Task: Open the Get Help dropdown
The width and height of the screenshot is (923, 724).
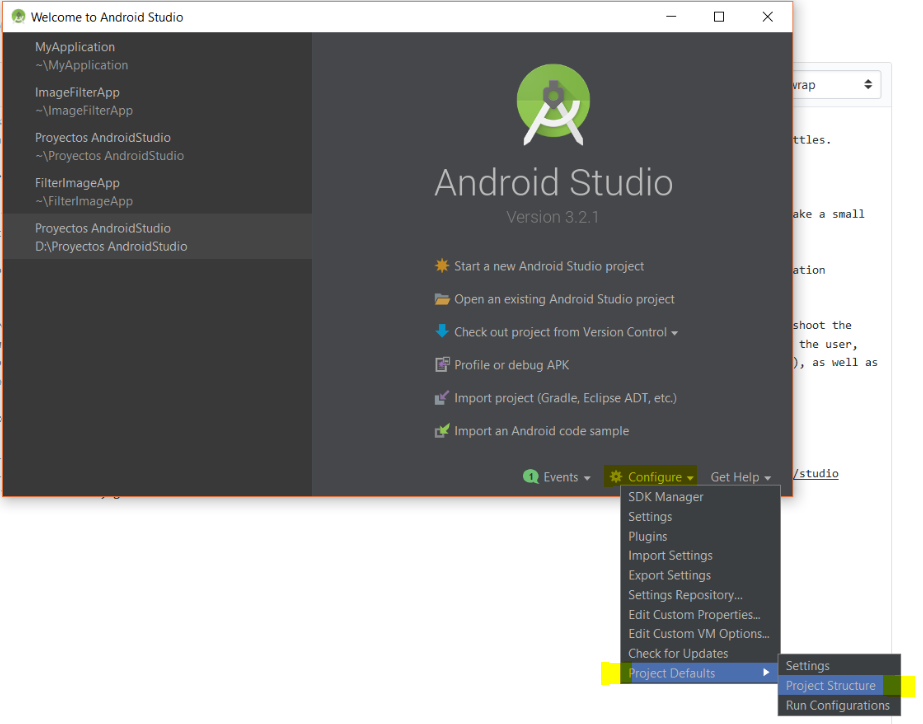Action: (741, 477)
